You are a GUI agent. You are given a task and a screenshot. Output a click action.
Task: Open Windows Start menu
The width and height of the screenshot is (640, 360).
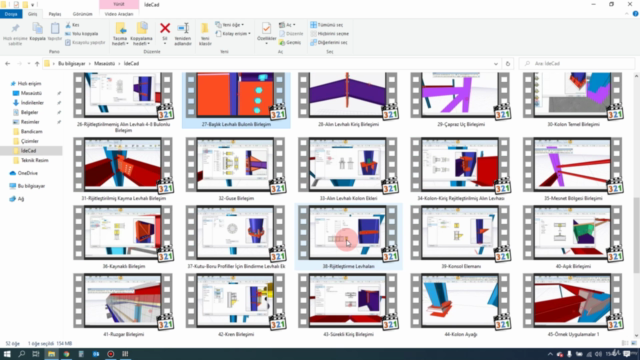pos(7,354)
